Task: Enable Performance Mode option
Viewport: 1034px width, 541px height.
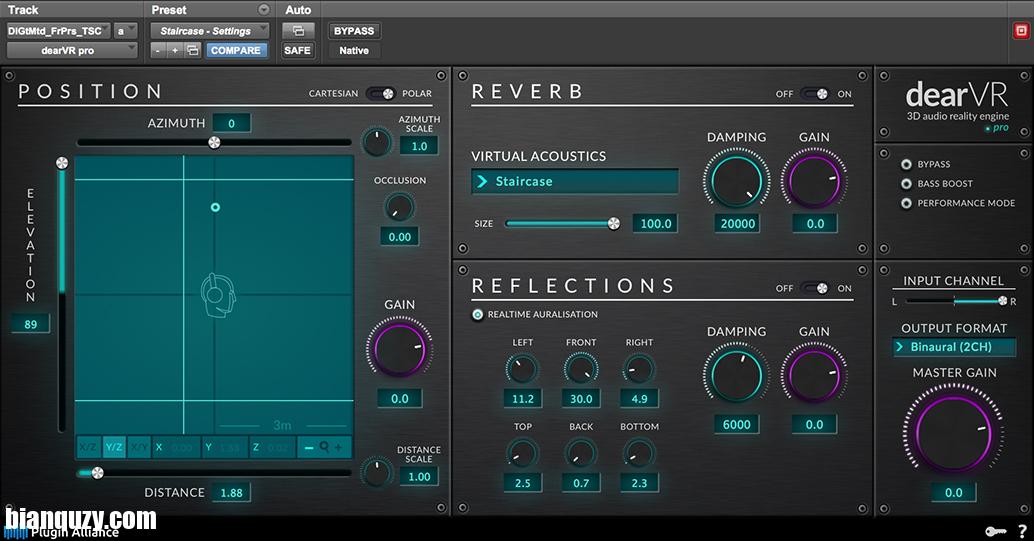Action: tap(906, 203)
